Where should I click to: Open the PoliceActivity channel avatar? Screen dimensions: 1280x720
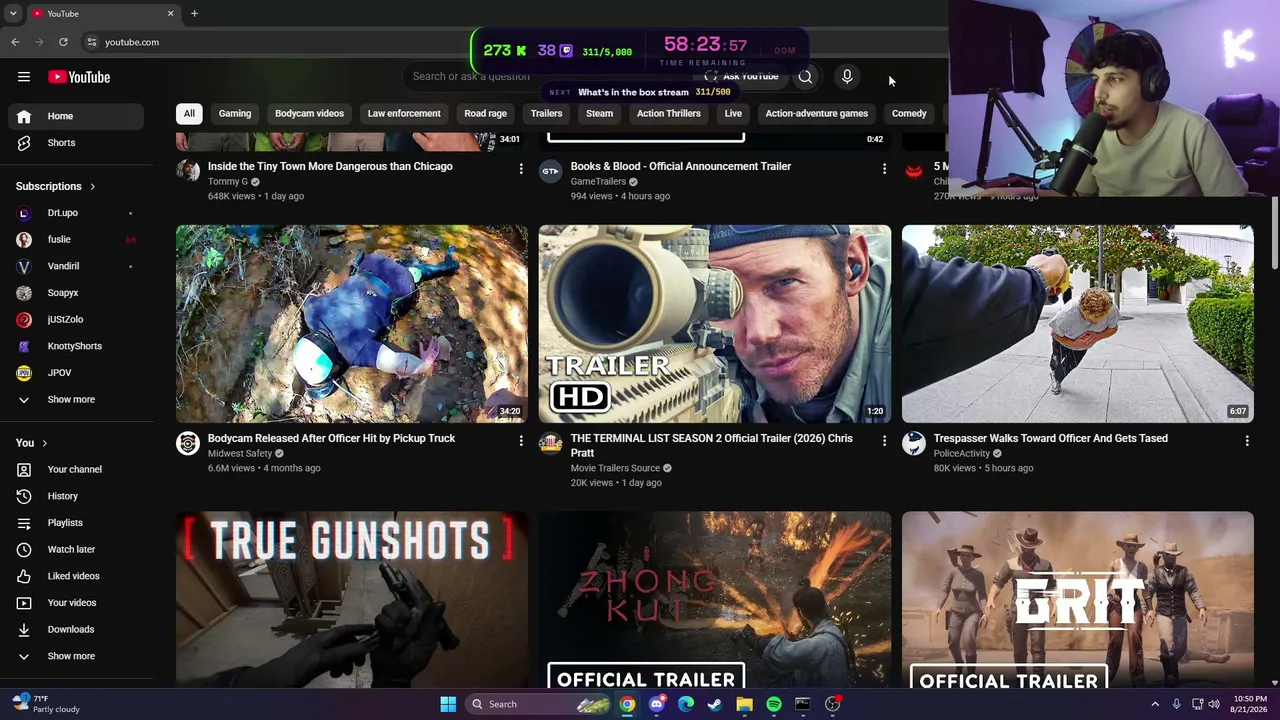[914, 443]
